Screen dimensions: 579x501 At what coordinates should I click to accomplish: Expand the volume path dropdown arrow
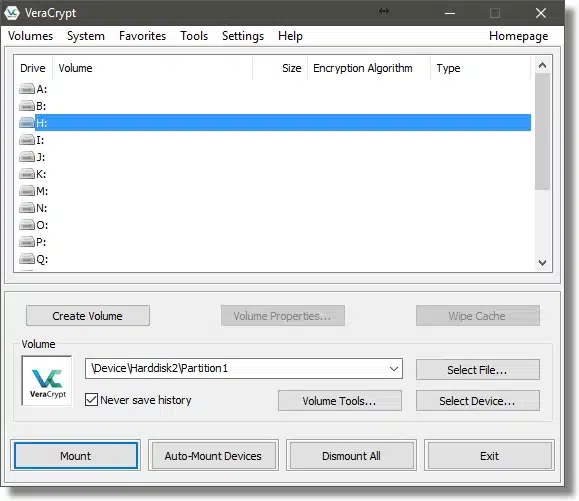394,368
